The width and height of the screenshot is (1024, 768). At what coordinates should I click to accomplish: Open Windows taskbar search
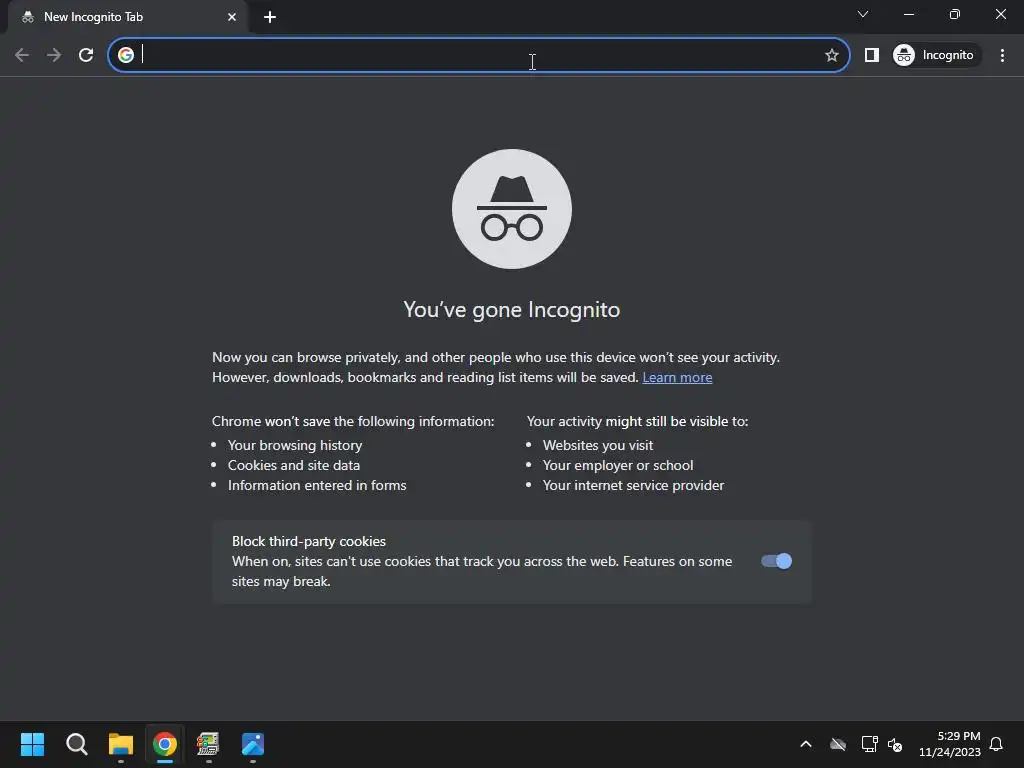coord(76,744)
